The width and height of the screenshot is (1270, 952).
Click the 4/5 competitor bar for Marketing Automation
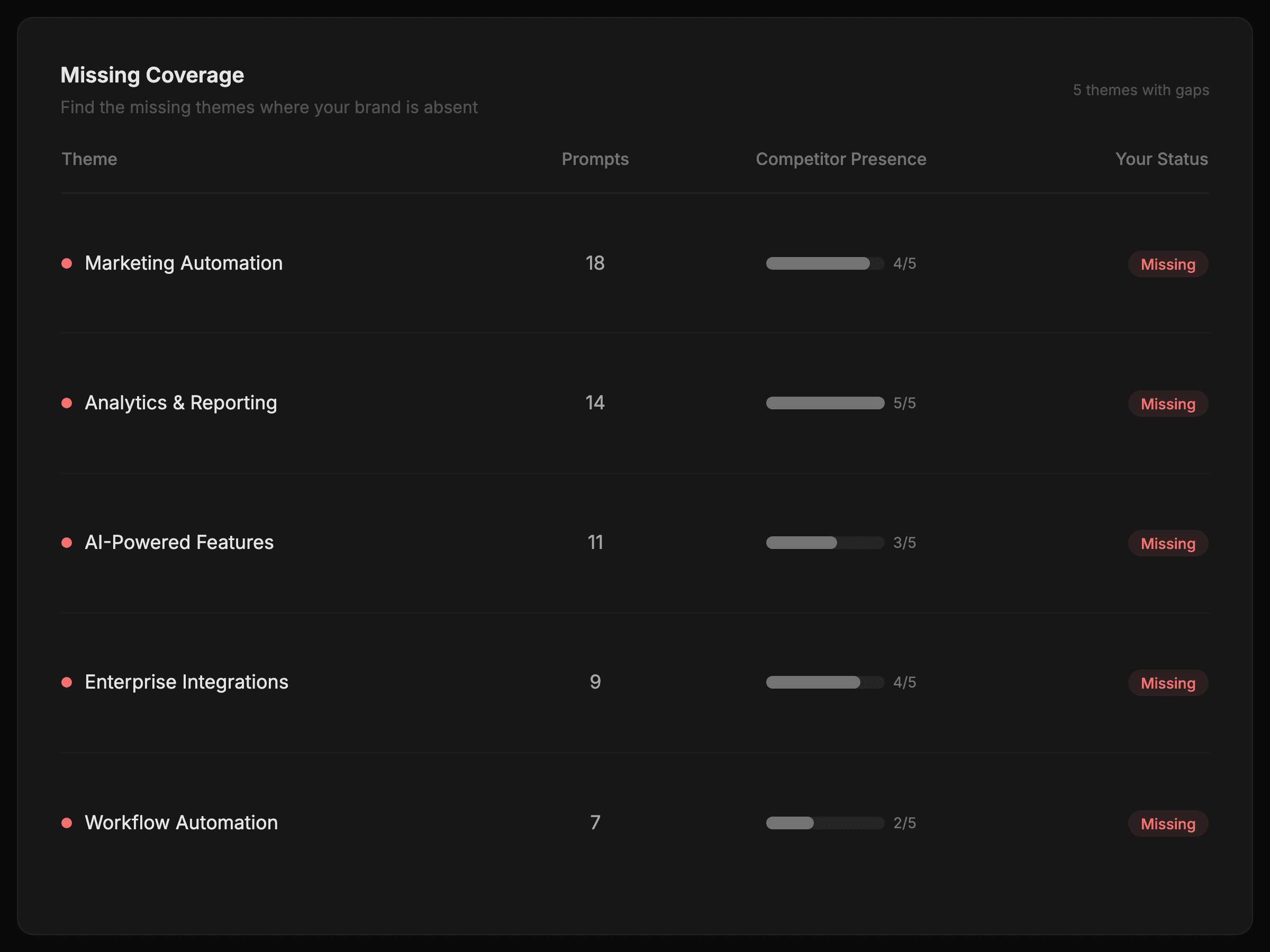824,263
